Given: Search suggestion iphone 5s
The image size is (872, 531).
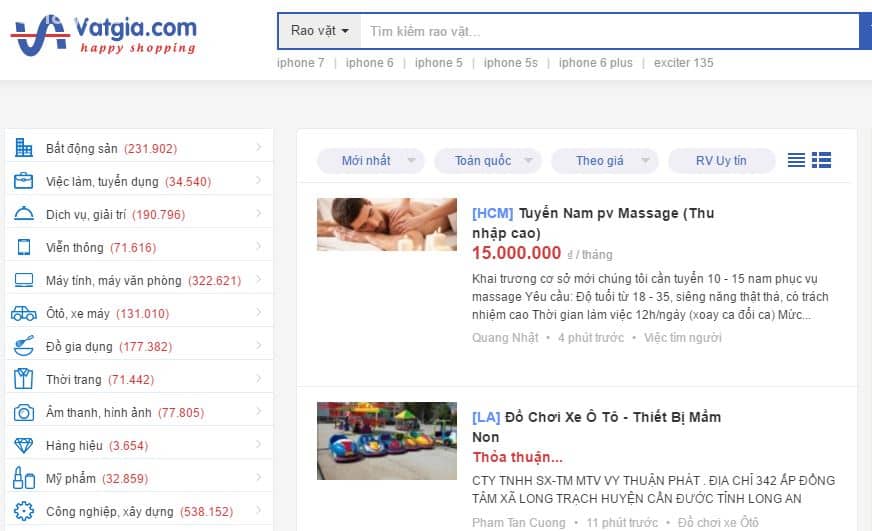Looking at the screenshot, I should tap(511, 63).
